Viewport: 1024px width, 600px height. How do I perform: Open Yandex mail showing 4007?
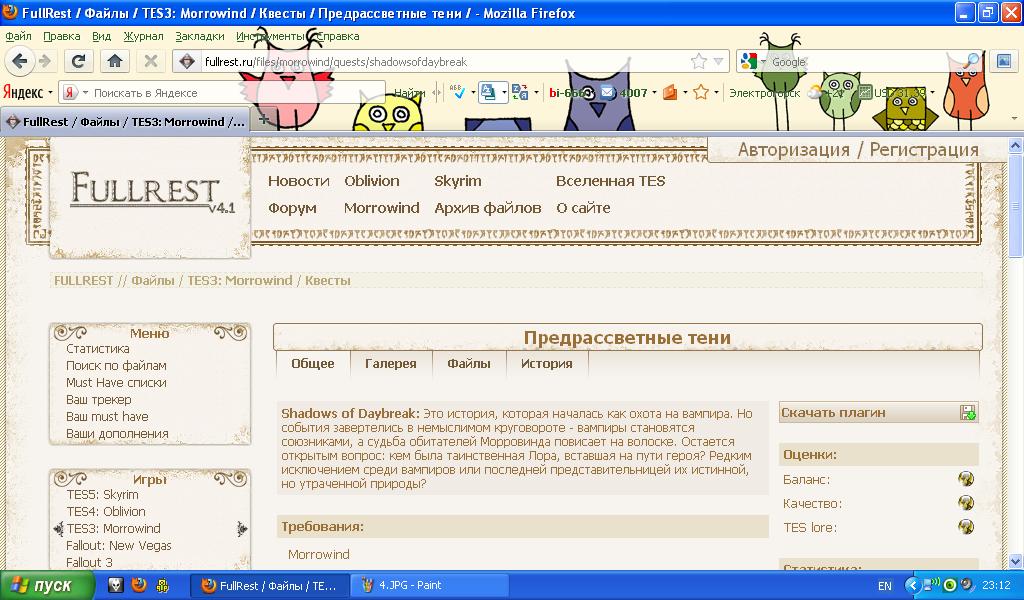tap(624, 93)
